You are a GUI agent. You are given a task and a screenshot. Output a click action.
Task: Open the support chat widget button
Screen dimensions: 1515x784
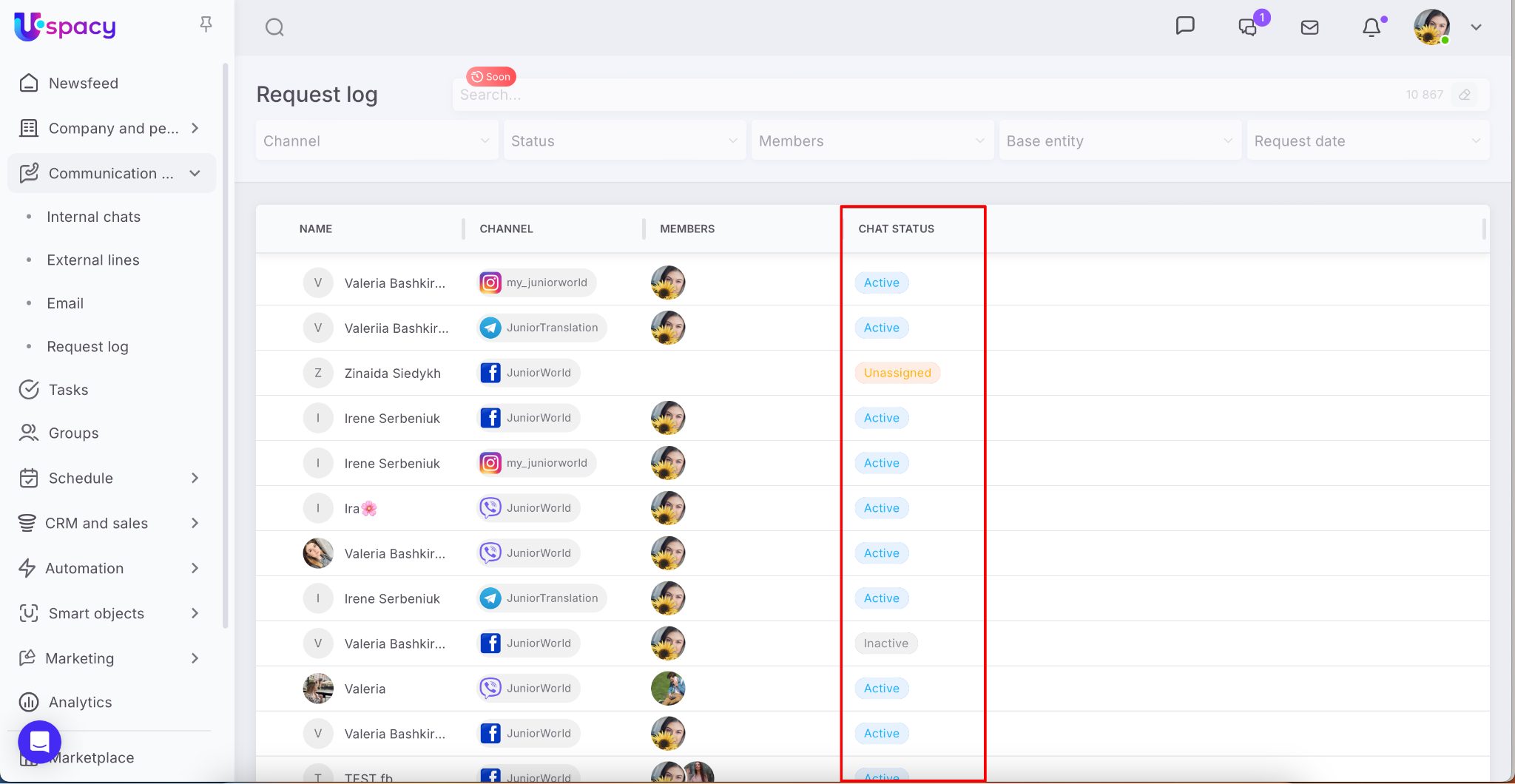[x=39, y=741]
